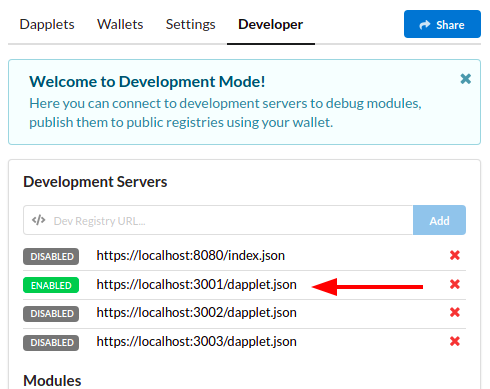Focus the Dev Registry URL input field

click(x=218, y=220)
